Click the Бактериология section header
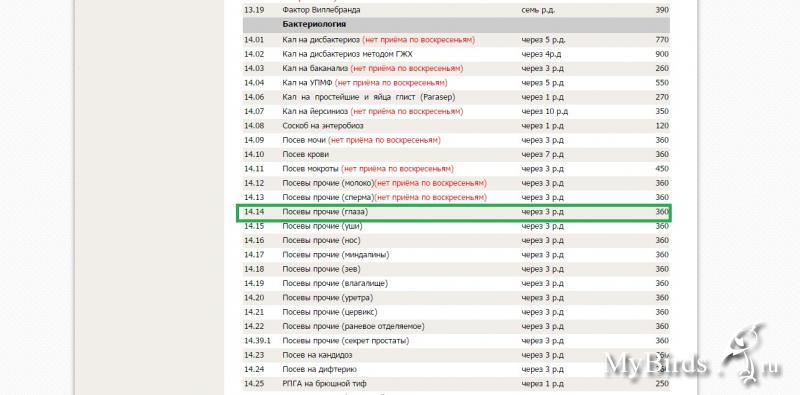 (456, 24)
